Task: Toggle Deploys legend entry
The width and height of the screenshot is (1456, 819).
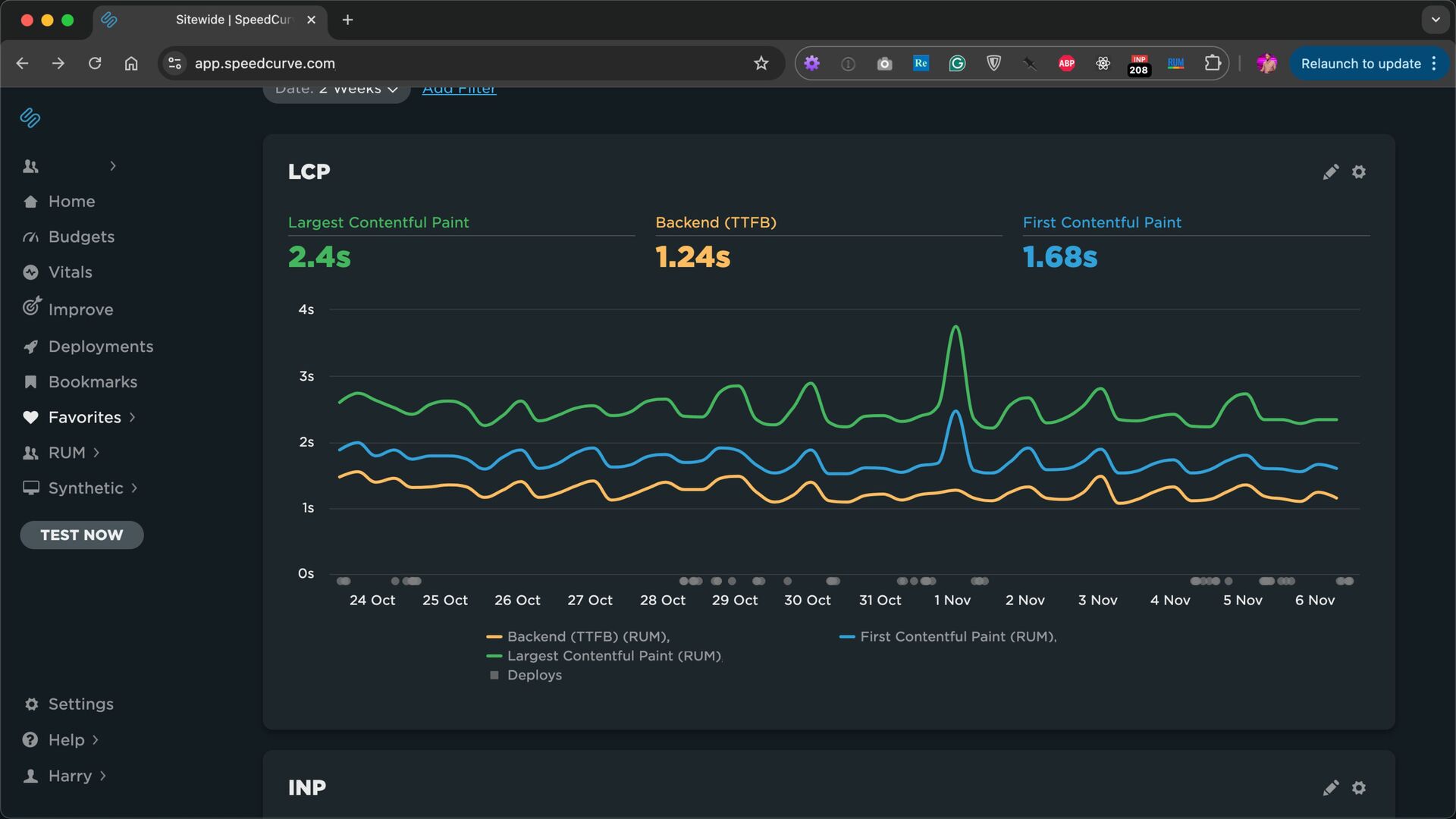Action: tap(526, 676)
